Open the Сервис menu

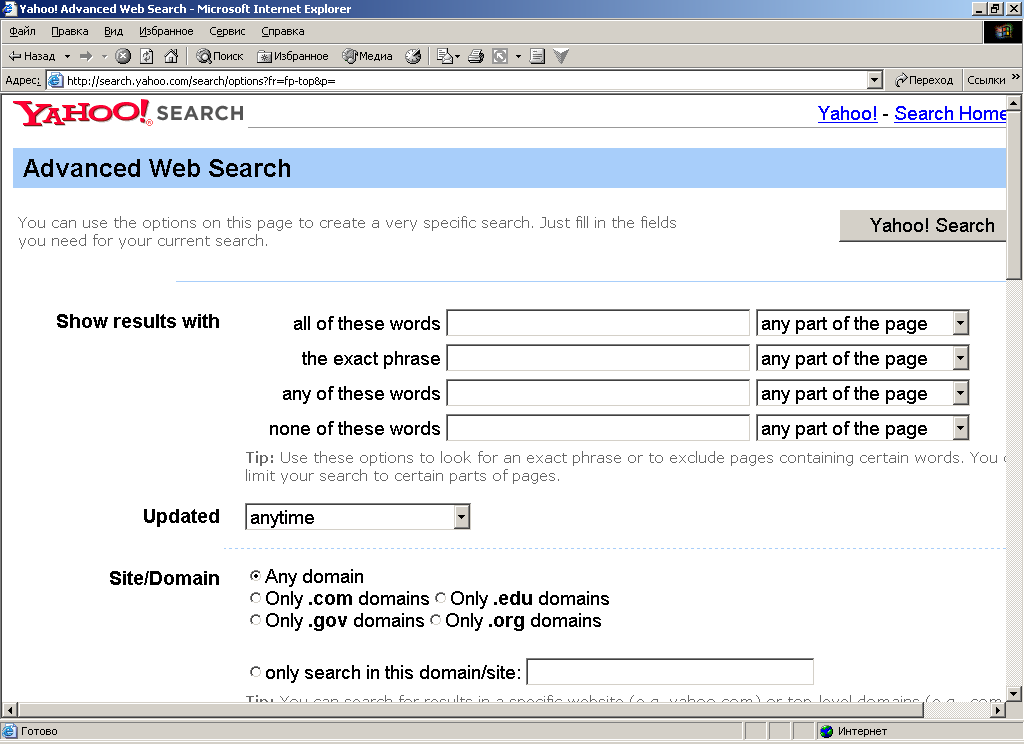(x=227, y=31)
